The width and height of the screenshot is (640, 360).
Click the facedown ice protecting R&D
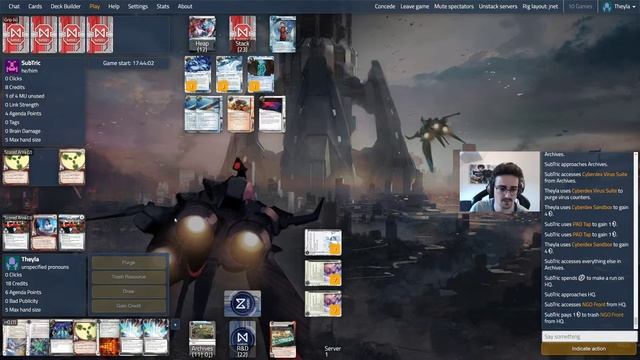242,304
